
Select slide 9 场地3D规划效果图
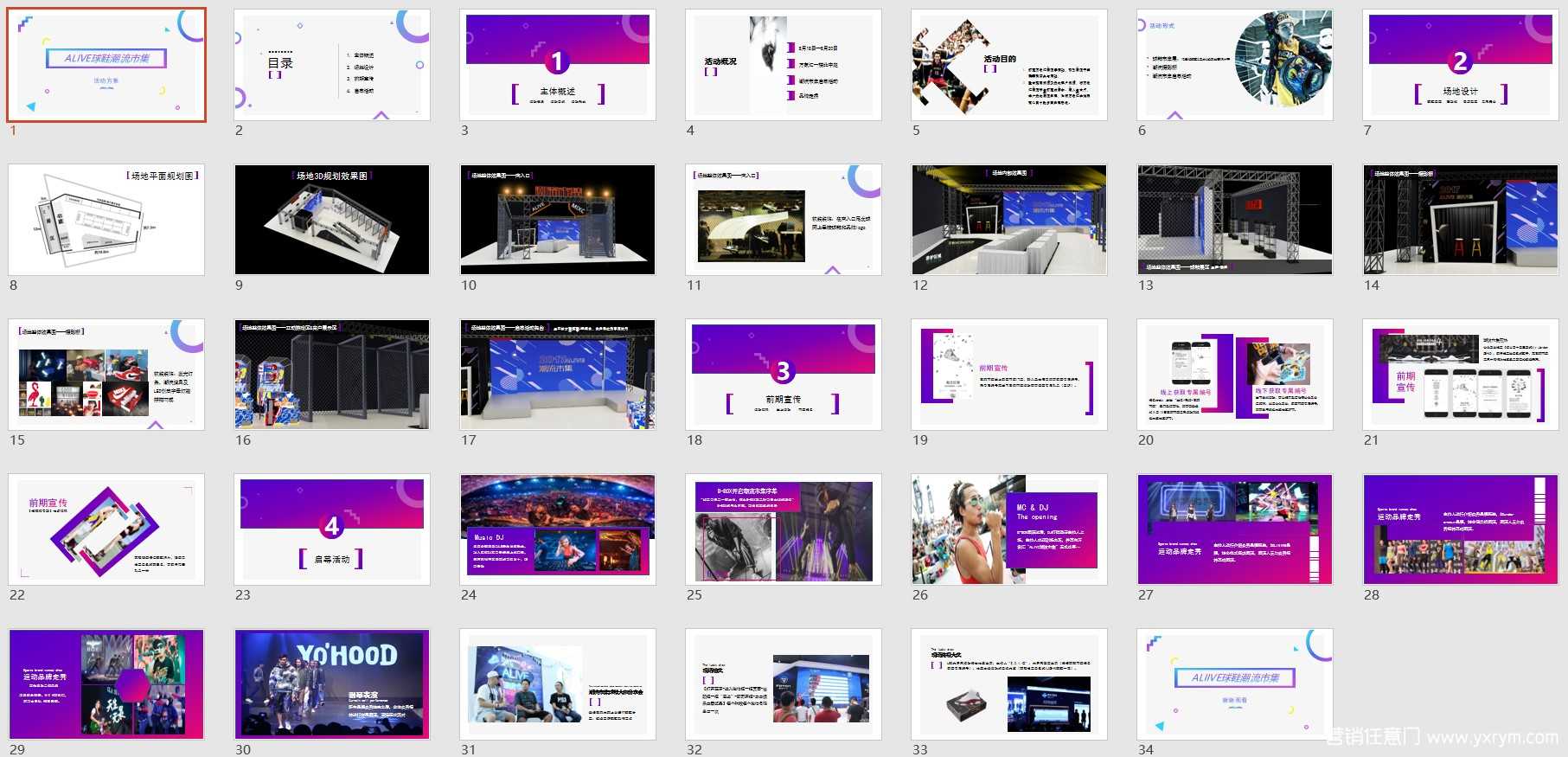[x=332, y=220]
